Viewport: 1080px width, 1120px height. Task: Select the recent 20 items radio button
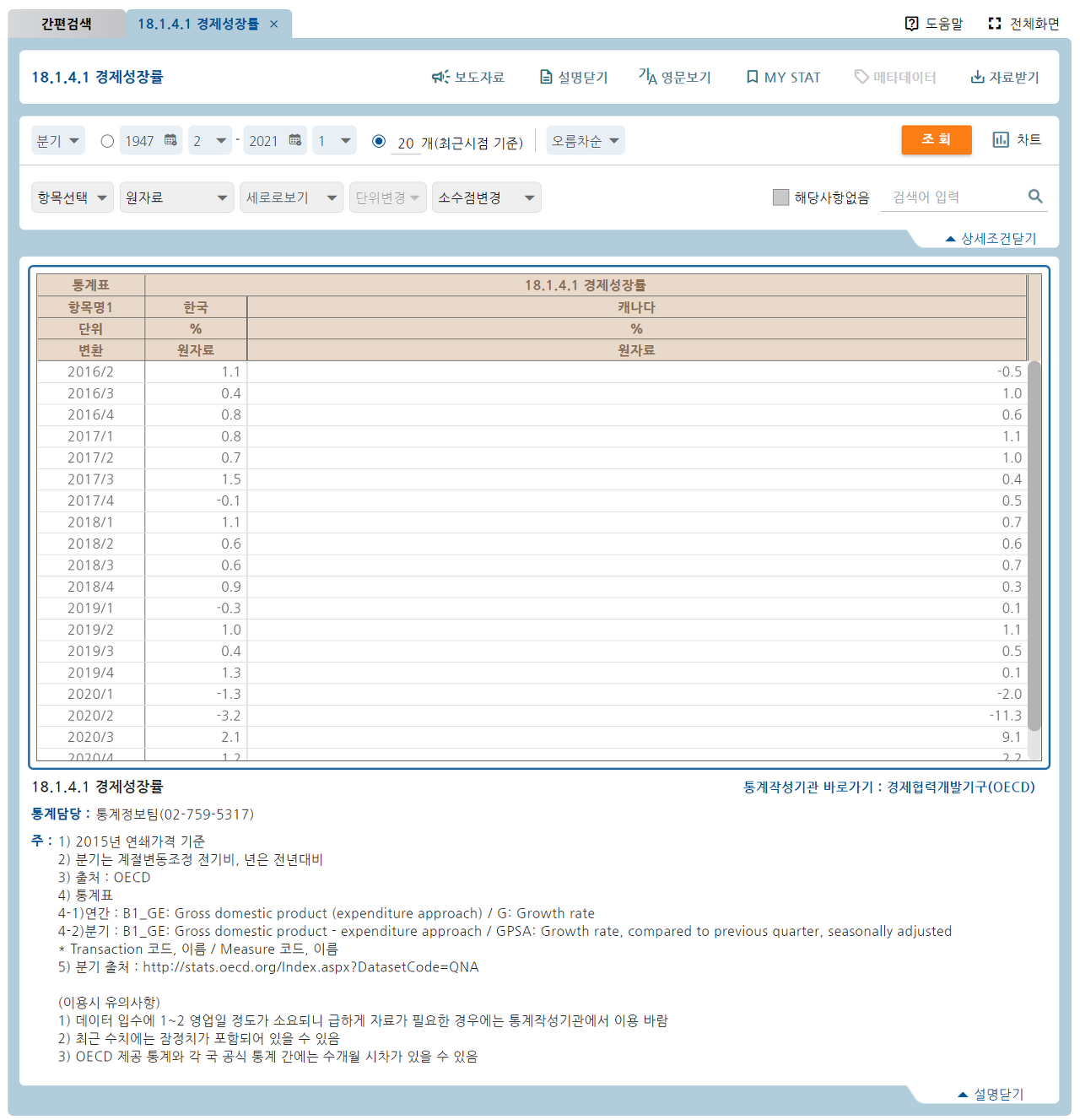click(379, 141)
